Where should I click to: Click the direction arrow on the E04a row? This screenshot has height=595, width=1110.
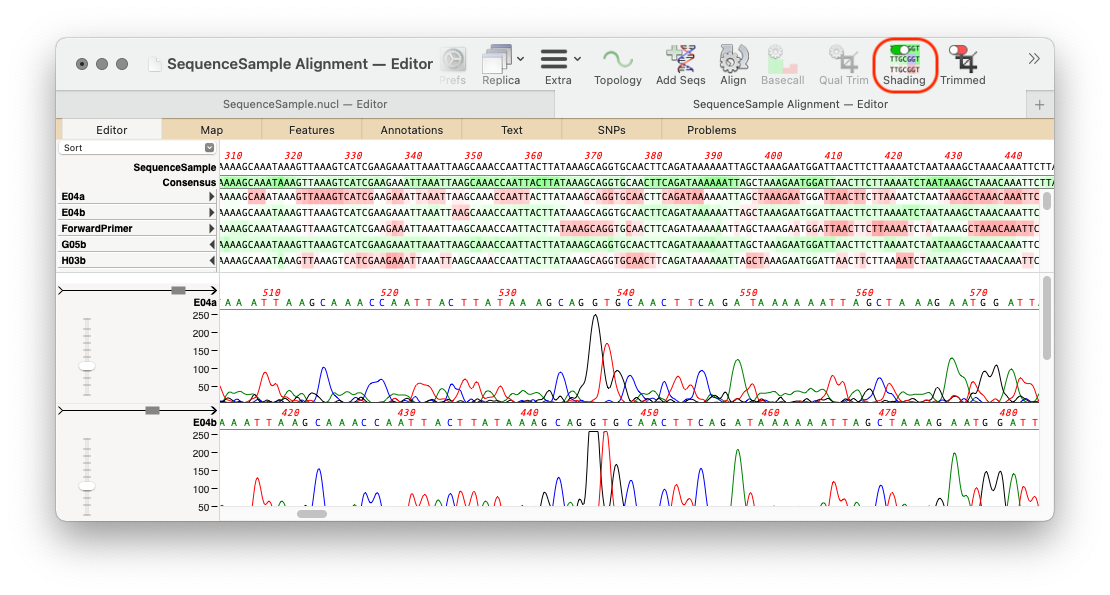pos(211,197)
